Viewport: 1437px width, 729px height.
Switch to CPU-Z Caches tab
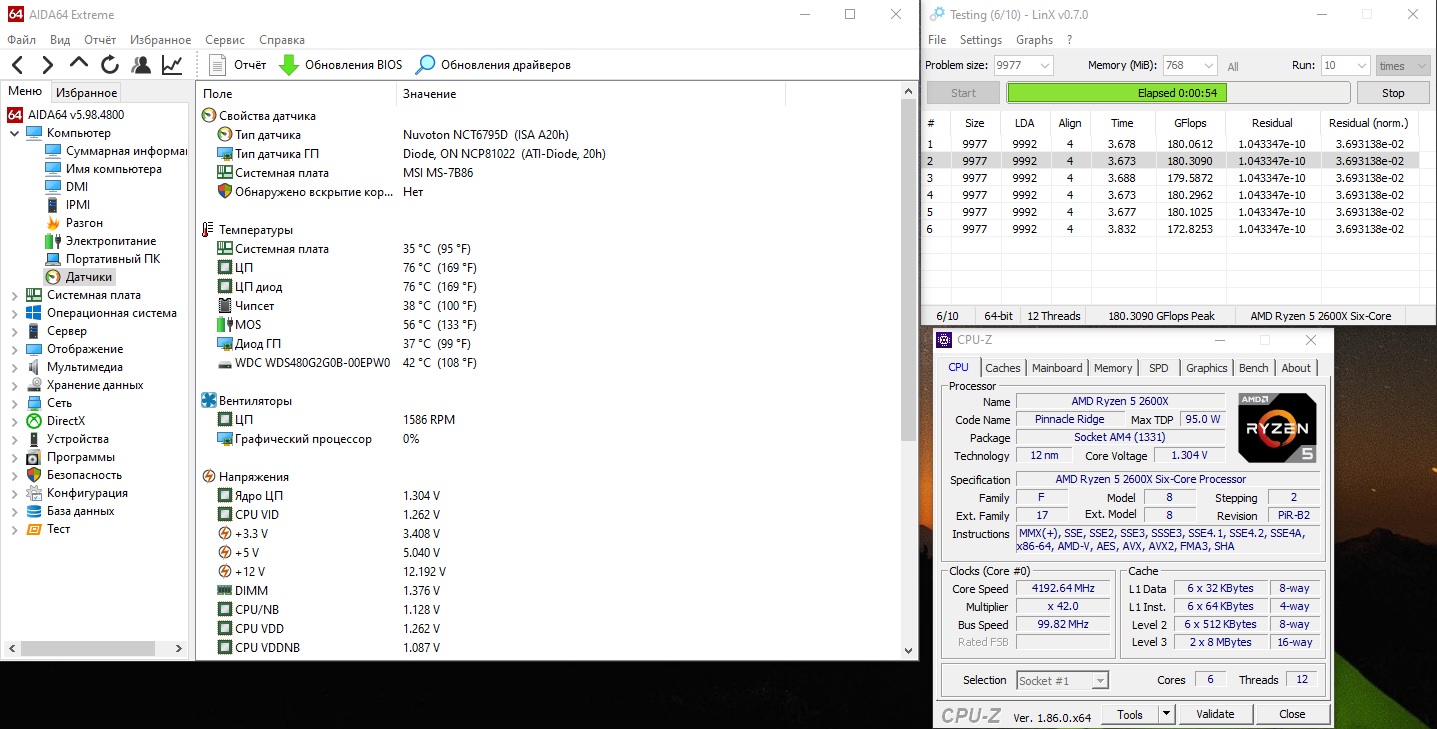click(x=1003, y=368)
